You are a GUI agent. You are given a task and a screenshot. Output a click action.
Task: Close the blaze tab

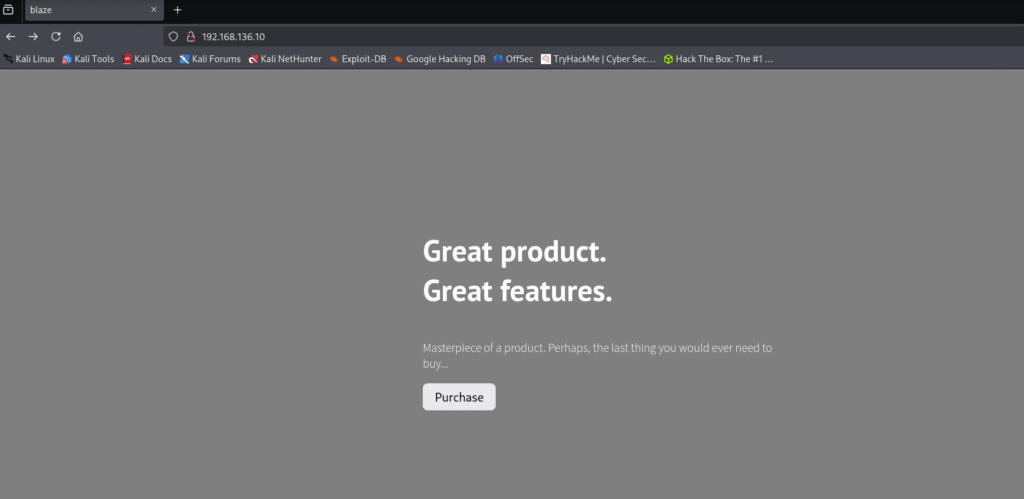(154, 10)
